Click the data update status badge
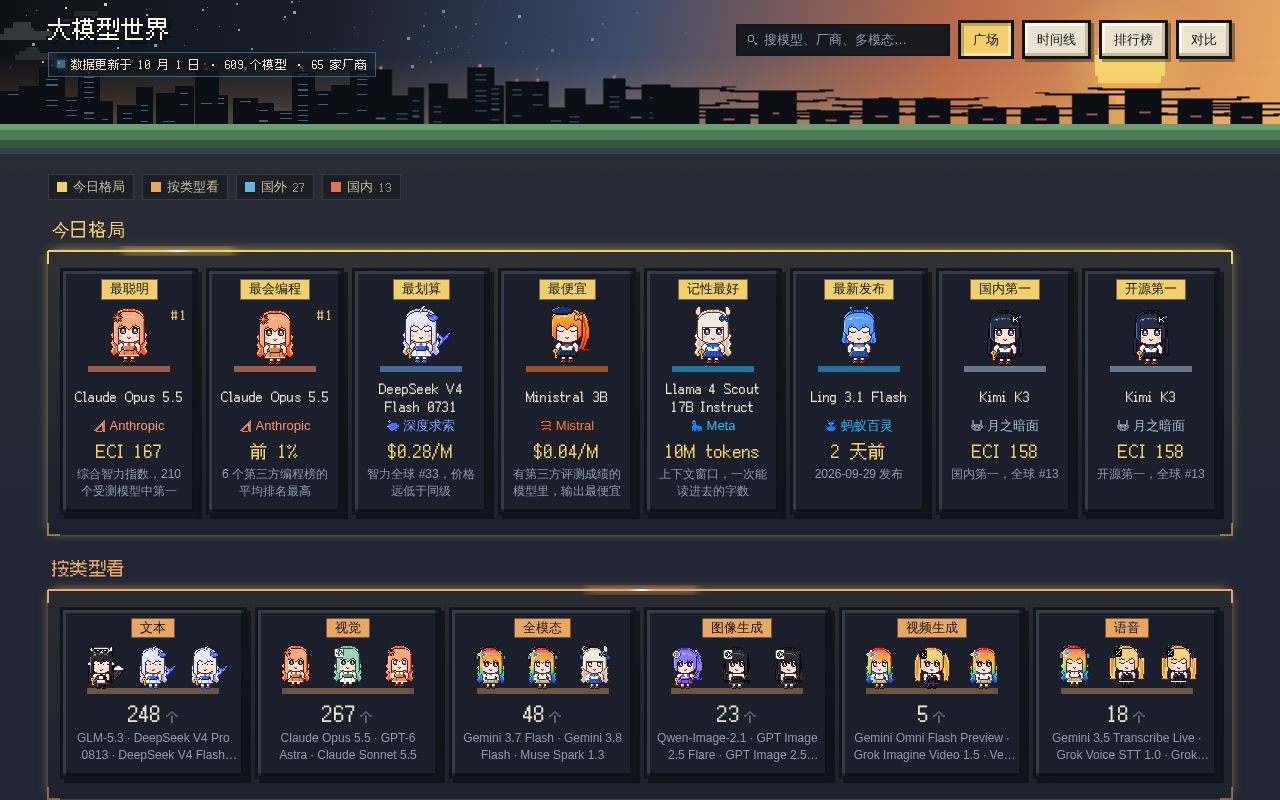Viewport: 1280px width, 800px height. pos(212,65)
